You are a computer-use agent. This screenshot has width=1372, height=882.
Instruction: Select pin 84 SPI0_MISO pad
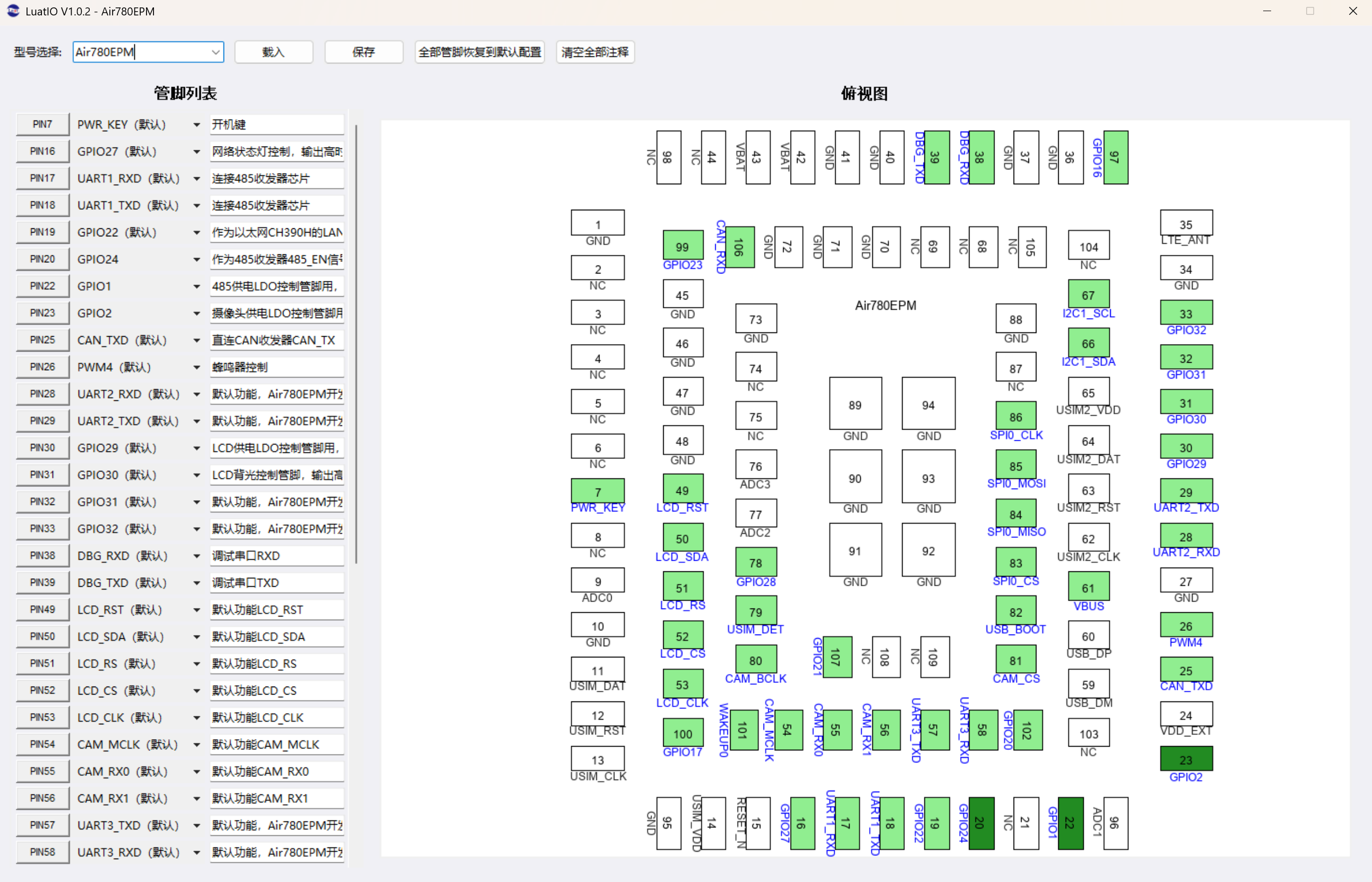pos(1016,513)
